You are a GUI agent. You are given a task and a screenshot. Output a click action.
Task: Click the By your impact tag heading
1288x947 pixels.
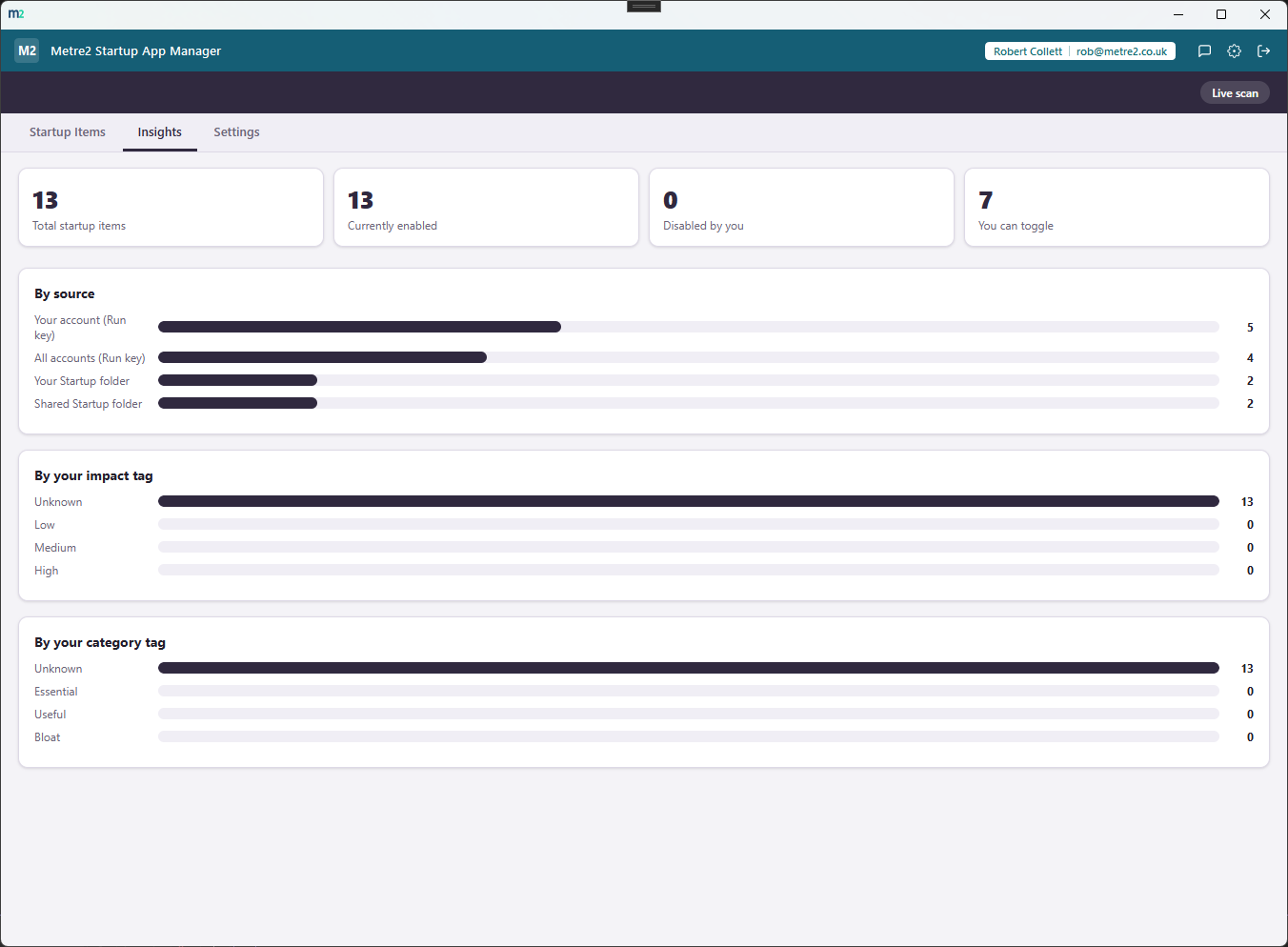click(93, 475)
